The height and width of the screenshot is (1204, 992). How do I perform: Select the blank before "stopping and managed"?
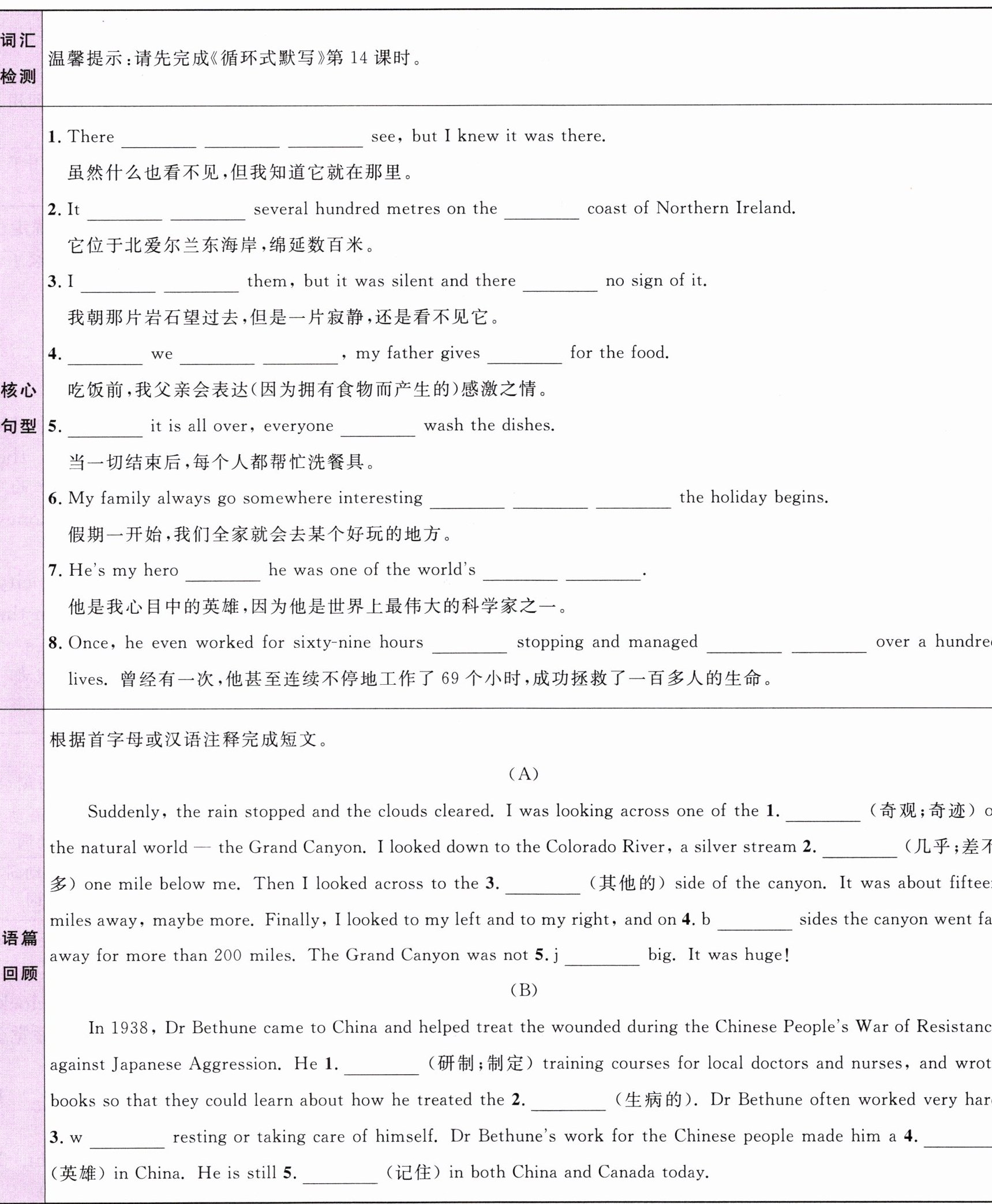coord(469,645)
